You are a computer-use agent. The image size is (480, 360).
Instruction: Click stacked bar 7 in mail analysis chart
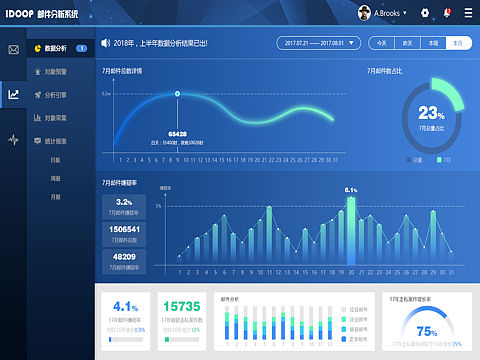[283, 323]
